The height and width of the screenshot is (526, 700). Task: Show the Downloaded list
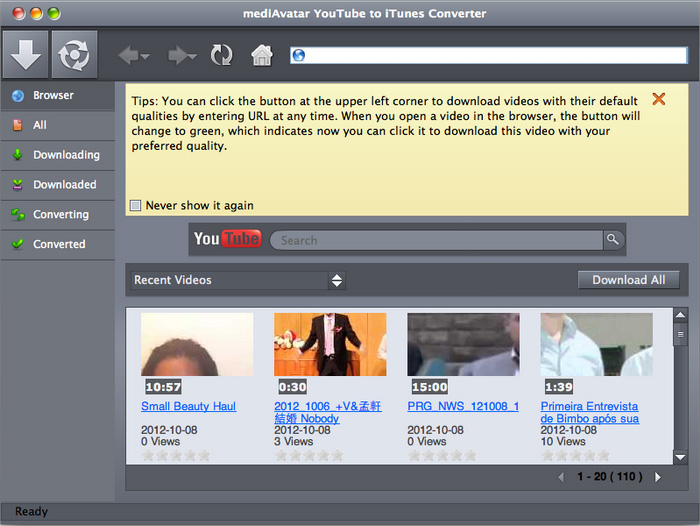point(58,184)
